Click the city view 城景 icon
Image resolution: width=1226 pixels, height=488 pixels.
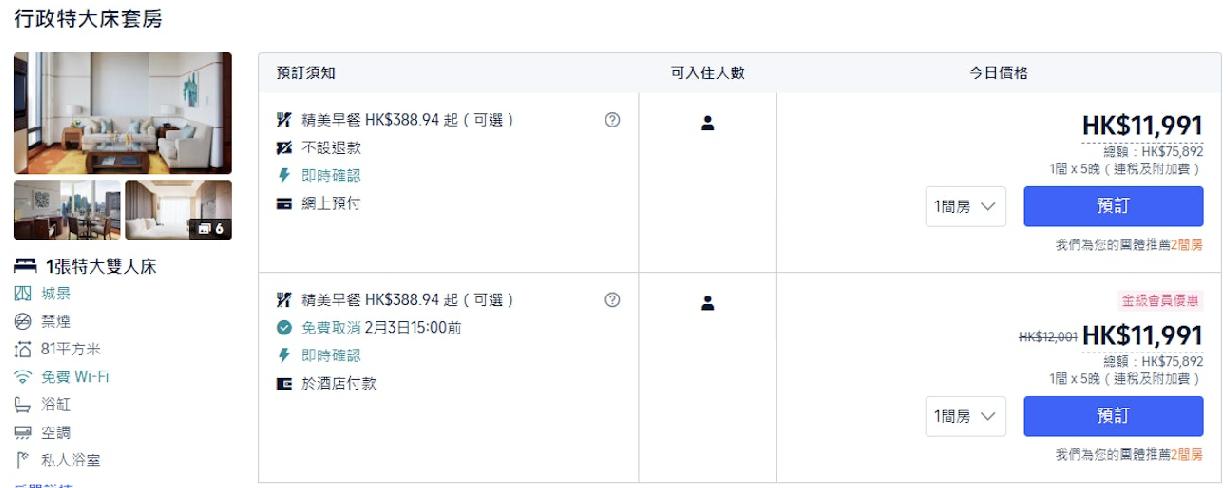(23, 293)
